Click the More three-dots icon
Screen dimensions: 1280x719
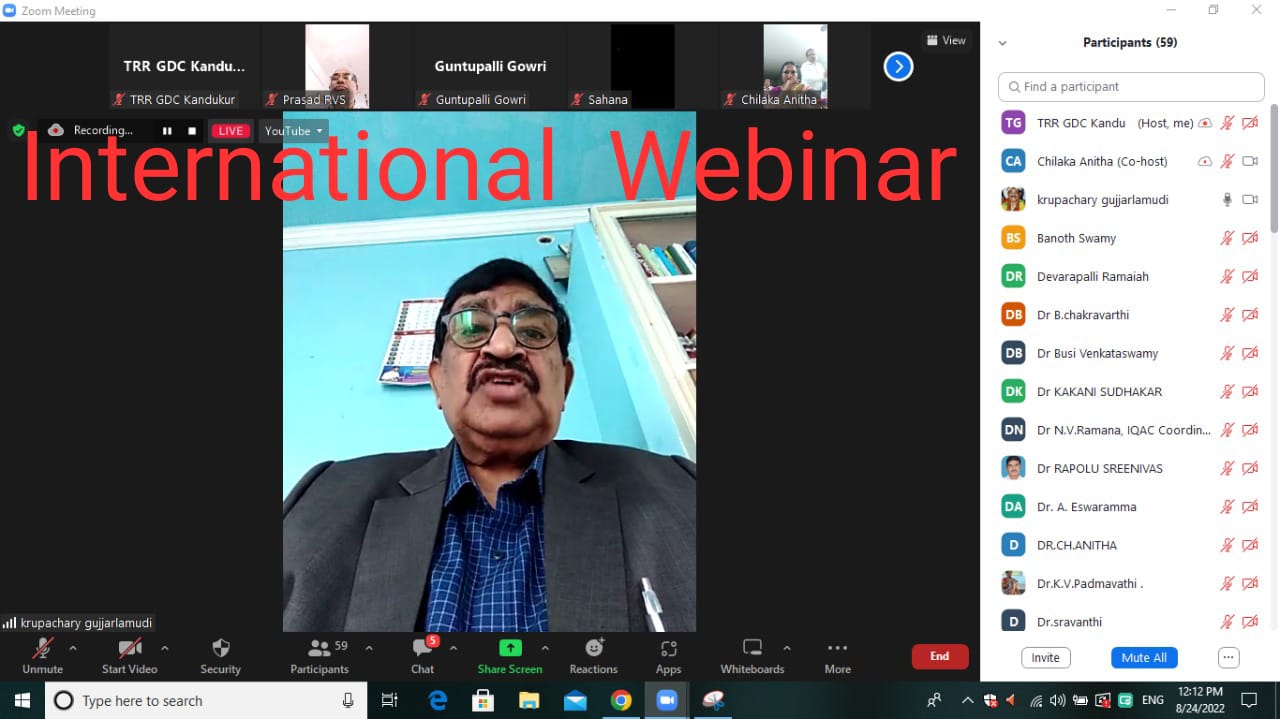(837, 648)
